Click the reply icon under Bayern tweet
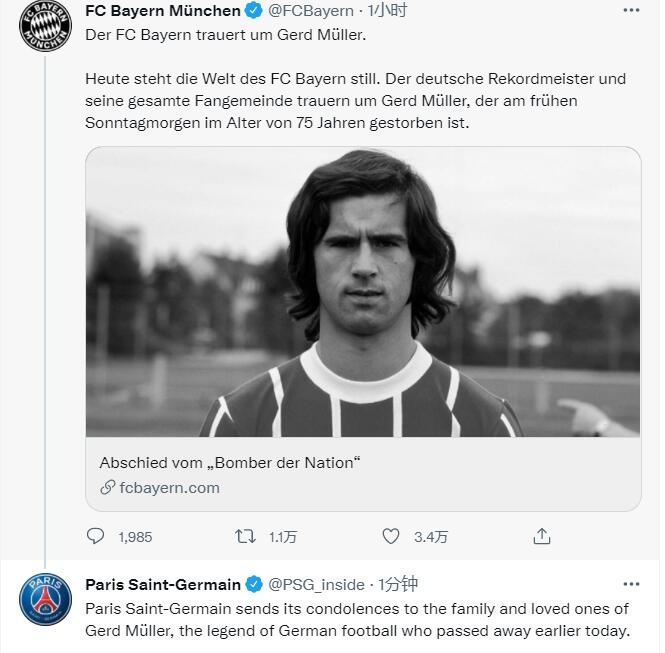This screenshot has width=665, height=653. point(95,536)
